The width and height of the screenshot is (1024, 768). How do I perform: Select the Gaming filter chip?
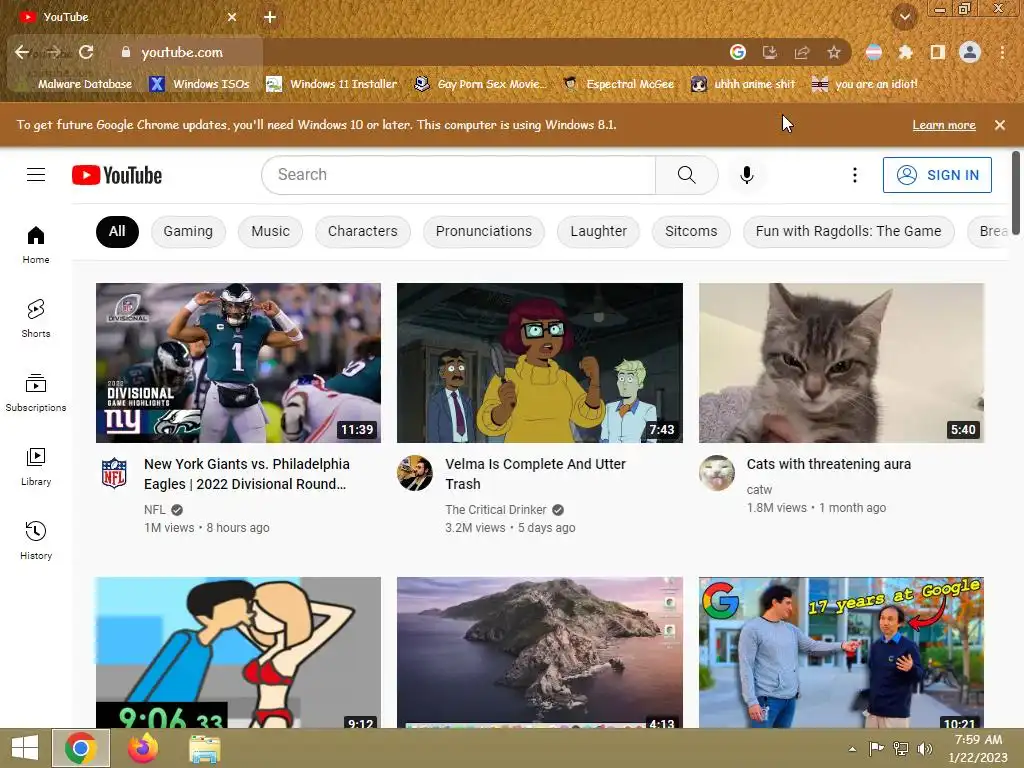click(x=188, y=232)
